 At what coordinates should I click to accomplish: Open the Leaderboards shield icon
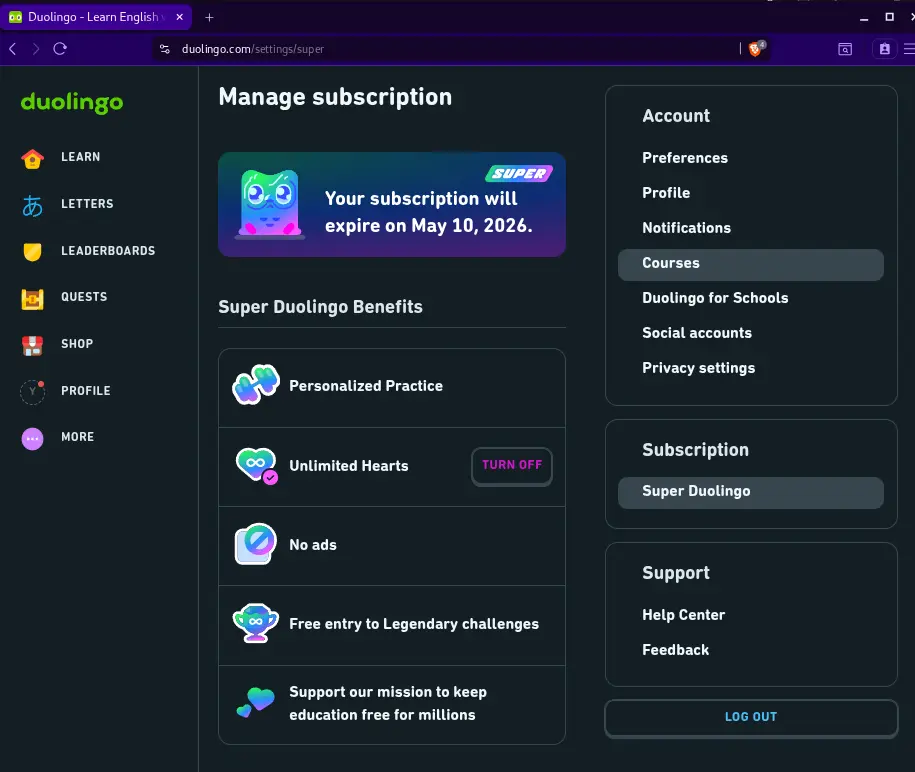(x=33, y=251)
